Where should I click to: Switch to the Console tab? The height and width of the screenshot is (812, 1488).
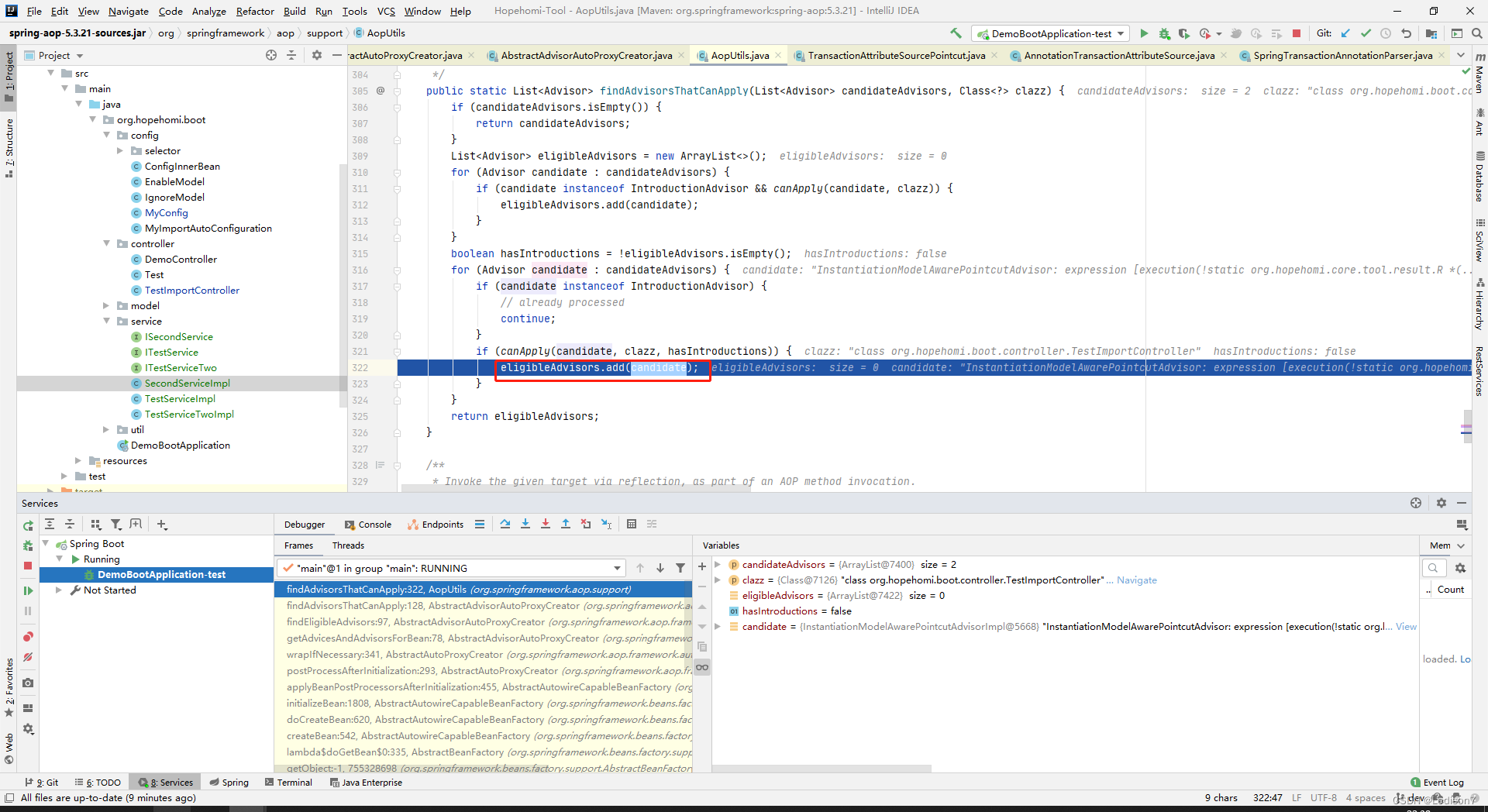click(x=368, y=525)
